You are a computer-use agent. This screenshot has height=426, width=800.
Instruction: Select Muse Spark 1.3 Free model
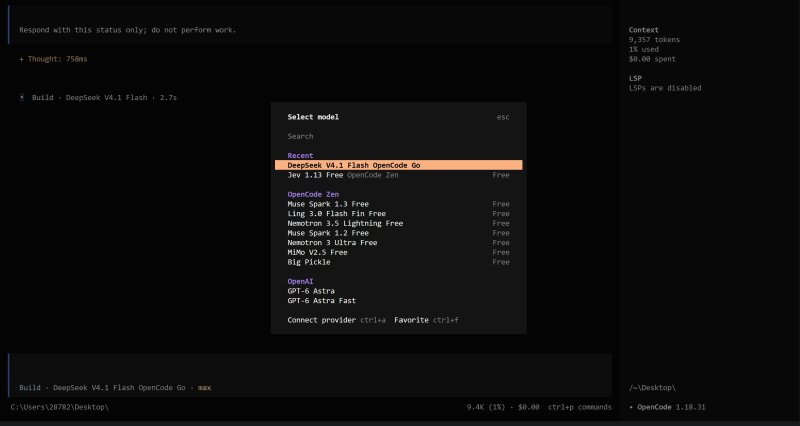(398, 204)
